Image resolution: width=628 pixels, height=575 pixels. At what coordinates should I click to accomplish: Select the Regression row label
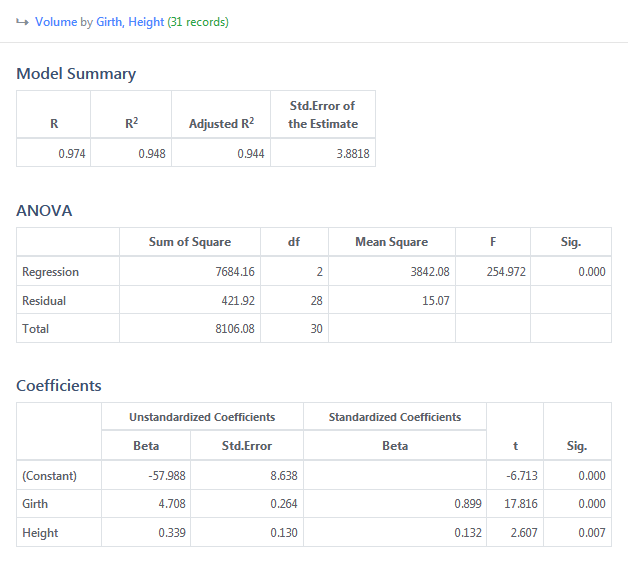[50, 272]
